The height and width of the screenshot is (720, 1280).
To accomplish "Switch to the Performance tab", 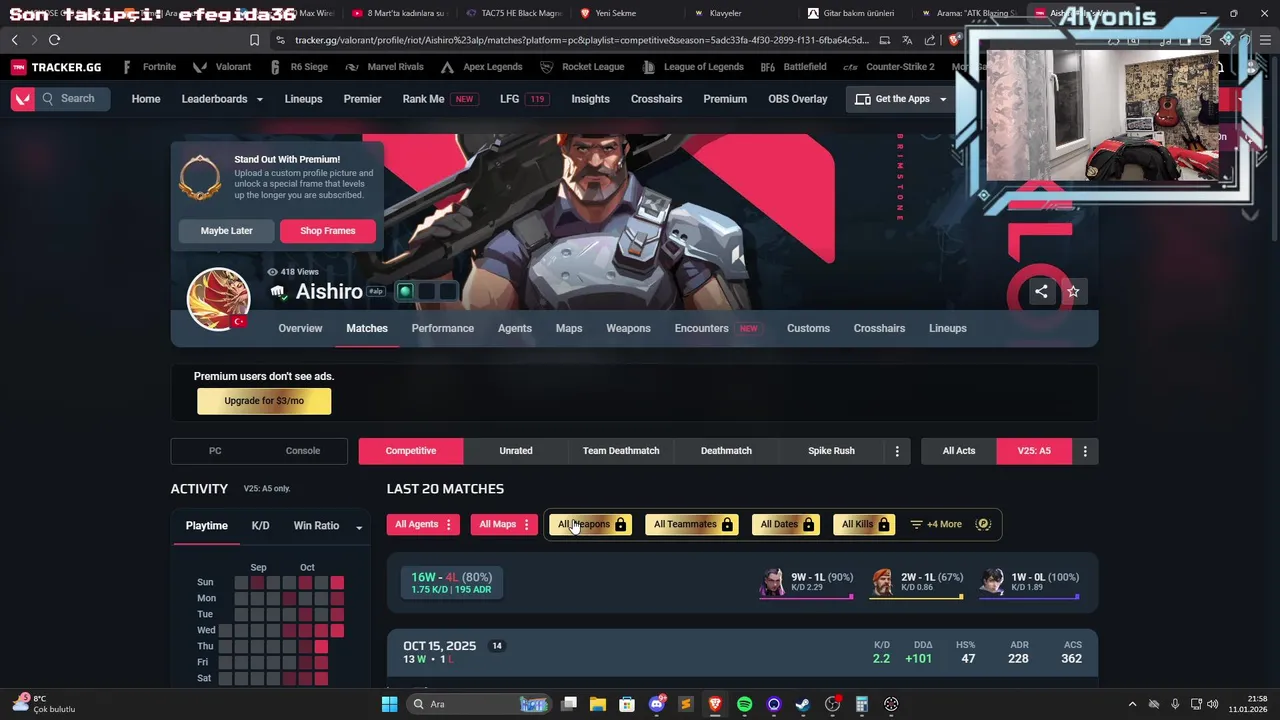I will [443, 328].
